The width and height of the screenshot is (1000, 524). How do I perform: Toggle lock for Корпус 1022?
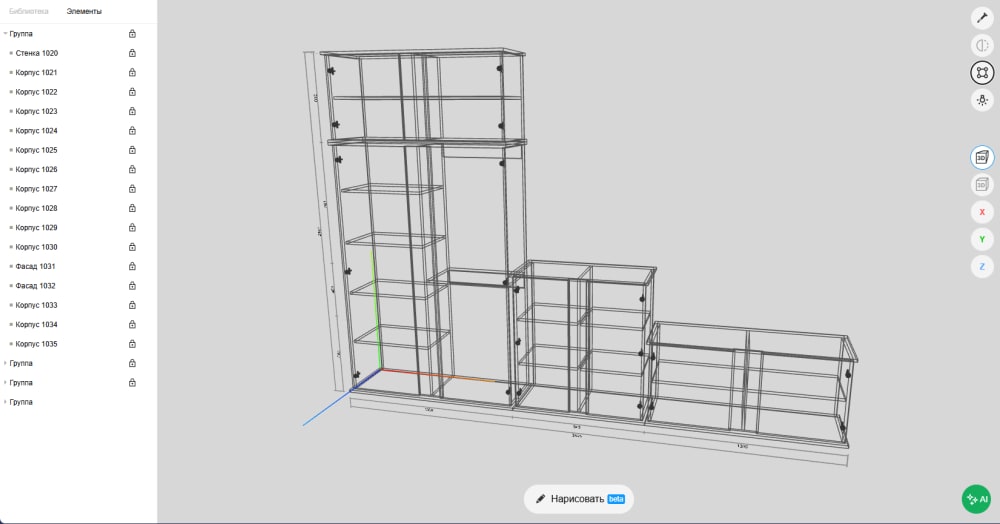point(132,92)
